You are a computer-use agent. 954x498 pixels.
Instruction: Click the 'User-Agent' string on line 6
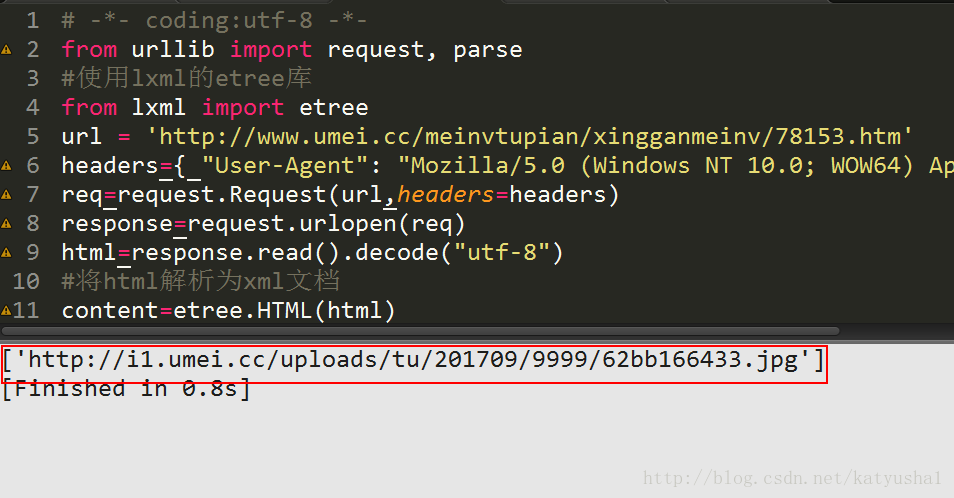(285, 165)
